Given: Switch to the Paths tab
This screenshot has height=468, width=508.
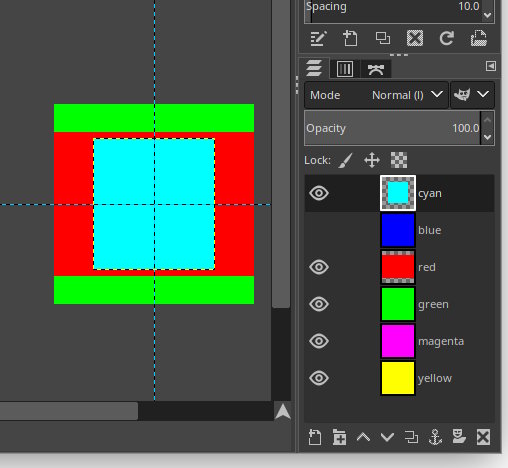Looking at the screenshot, I should tap(376, 69).
